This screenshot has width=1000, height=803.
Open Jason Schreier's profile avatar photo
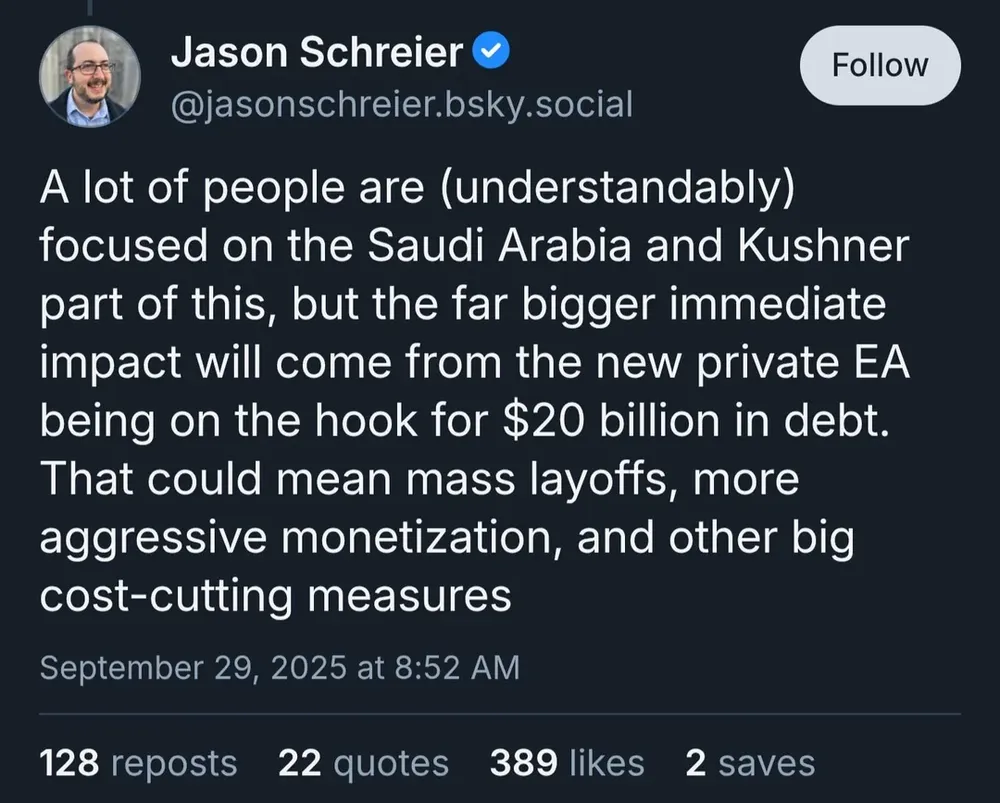[x=90, y=77]
